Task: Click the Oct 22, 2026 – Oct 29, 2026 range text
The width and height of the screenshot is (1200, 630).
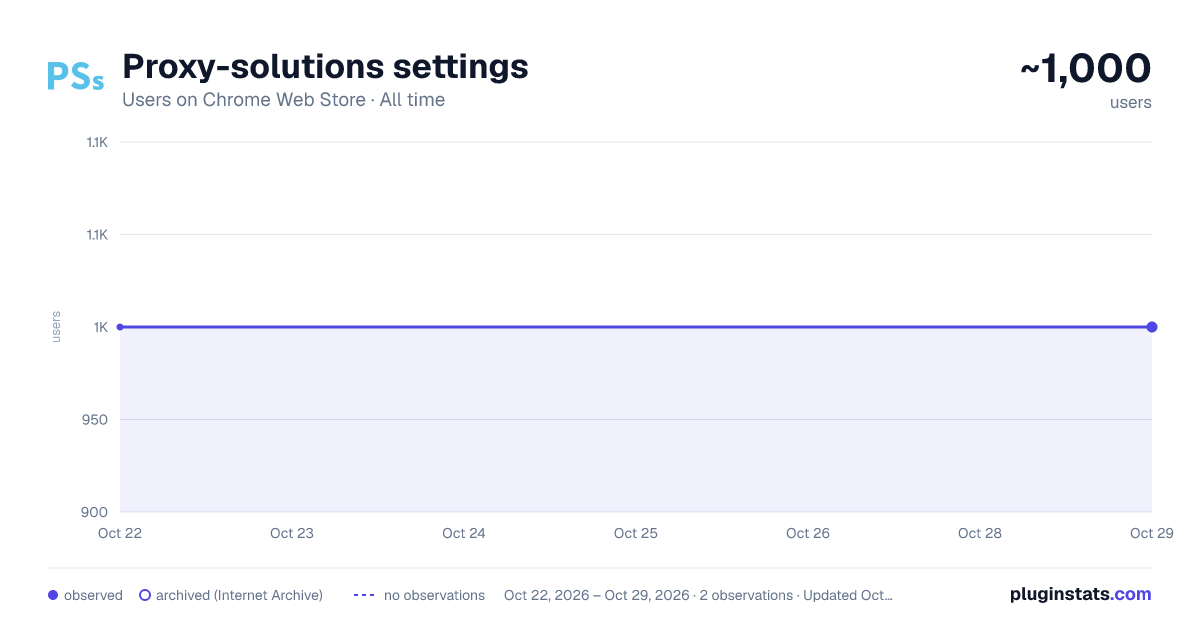Action: (597, 595)
